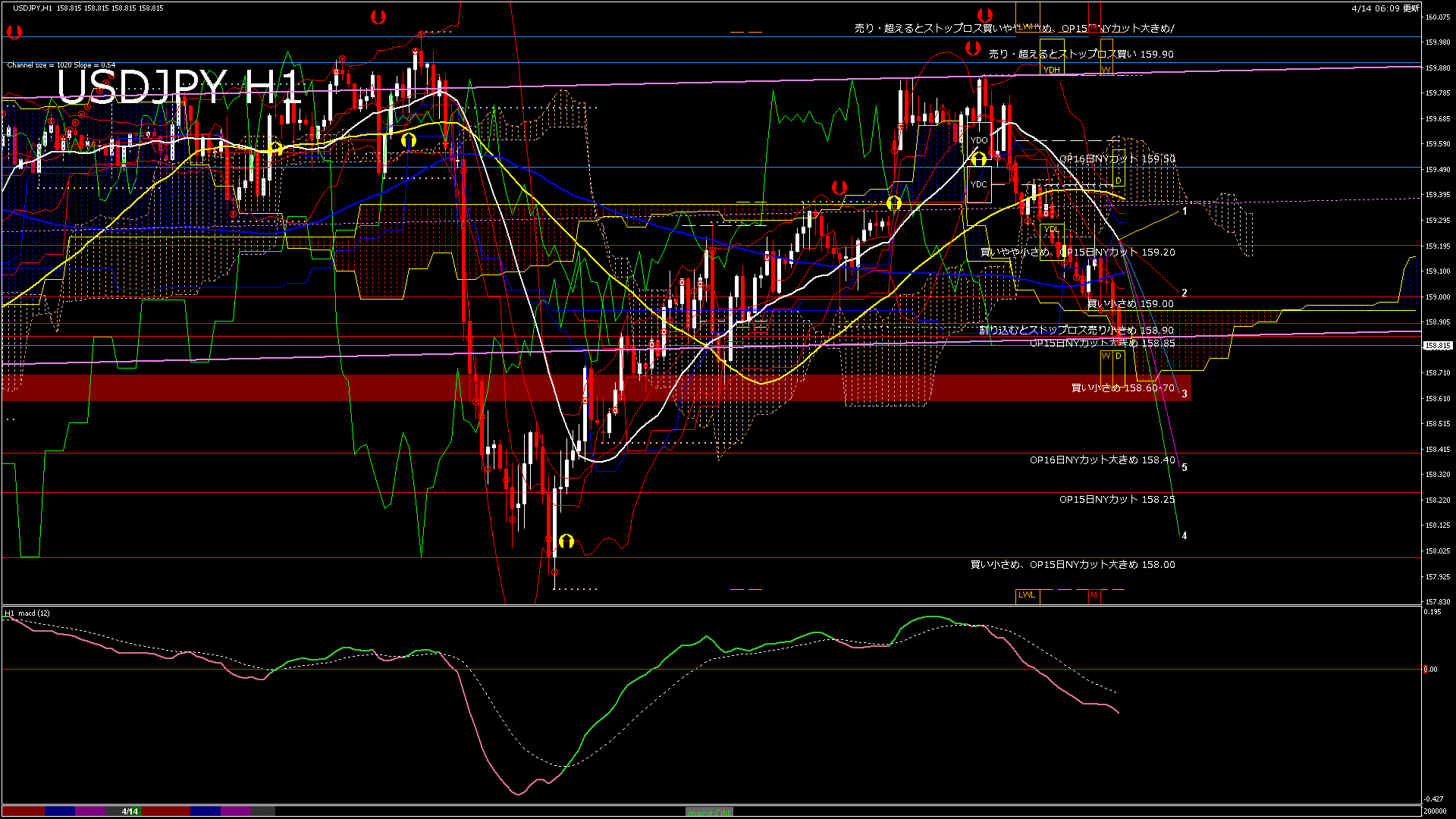Click the orange Ω marker near the 159.40 level
Image resolution: width=1456 pixels, height=819 pixels.
(x=893, y=202)
